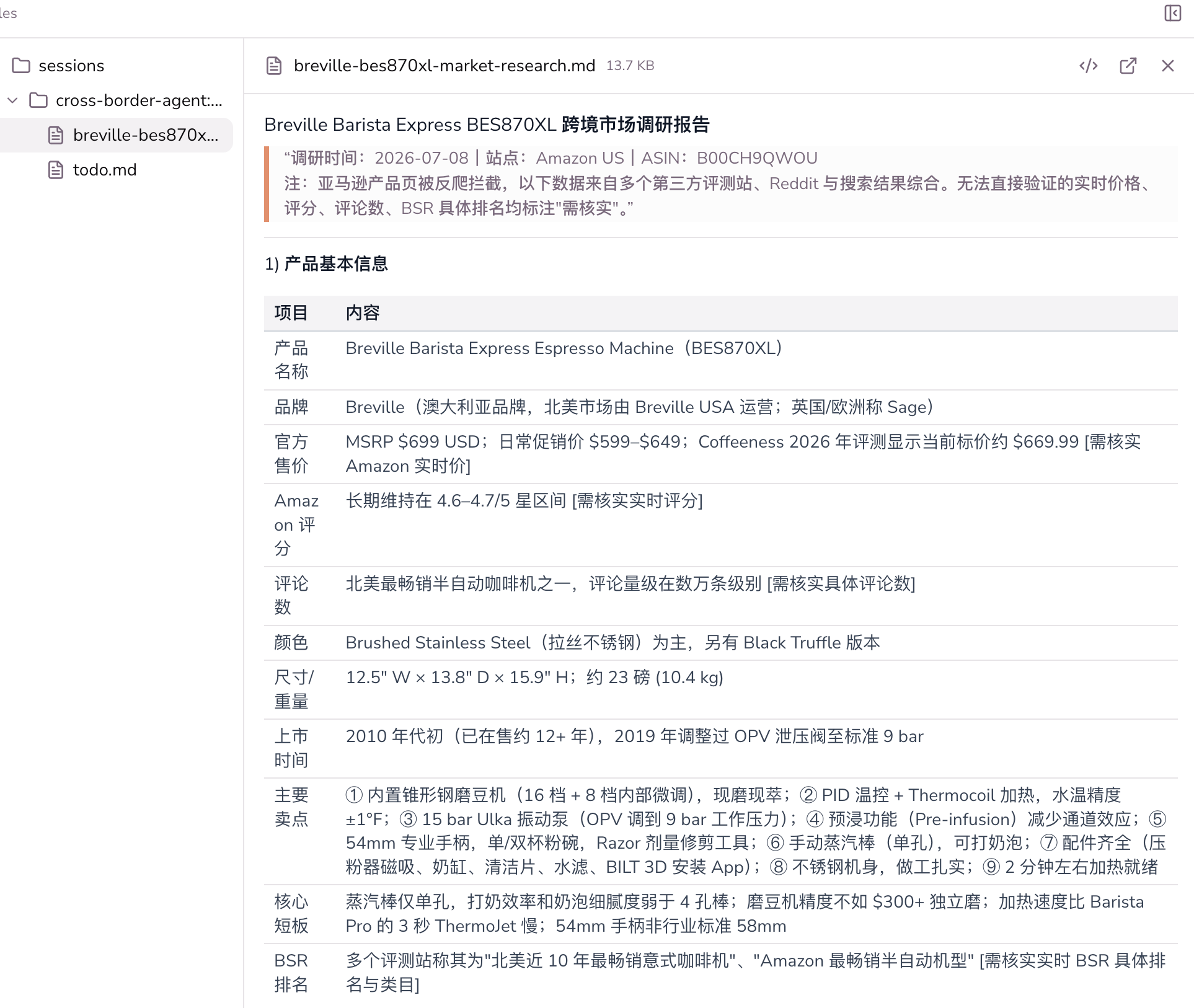1194x1008 pixels.
Task: Select the cross-border-agent folder row
Action: coord(117,100)
